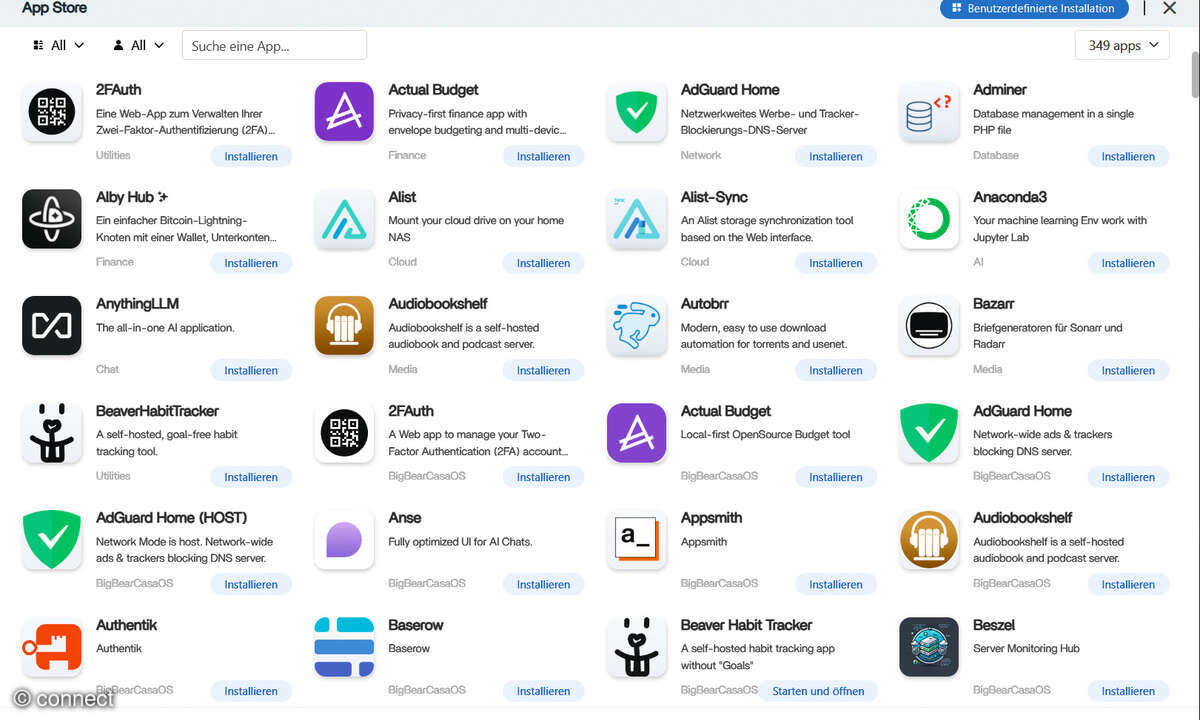Open the Autobrr fish icon
Image resolution: width=1200 pixels, height=720 pixels.
pos(636,325)
